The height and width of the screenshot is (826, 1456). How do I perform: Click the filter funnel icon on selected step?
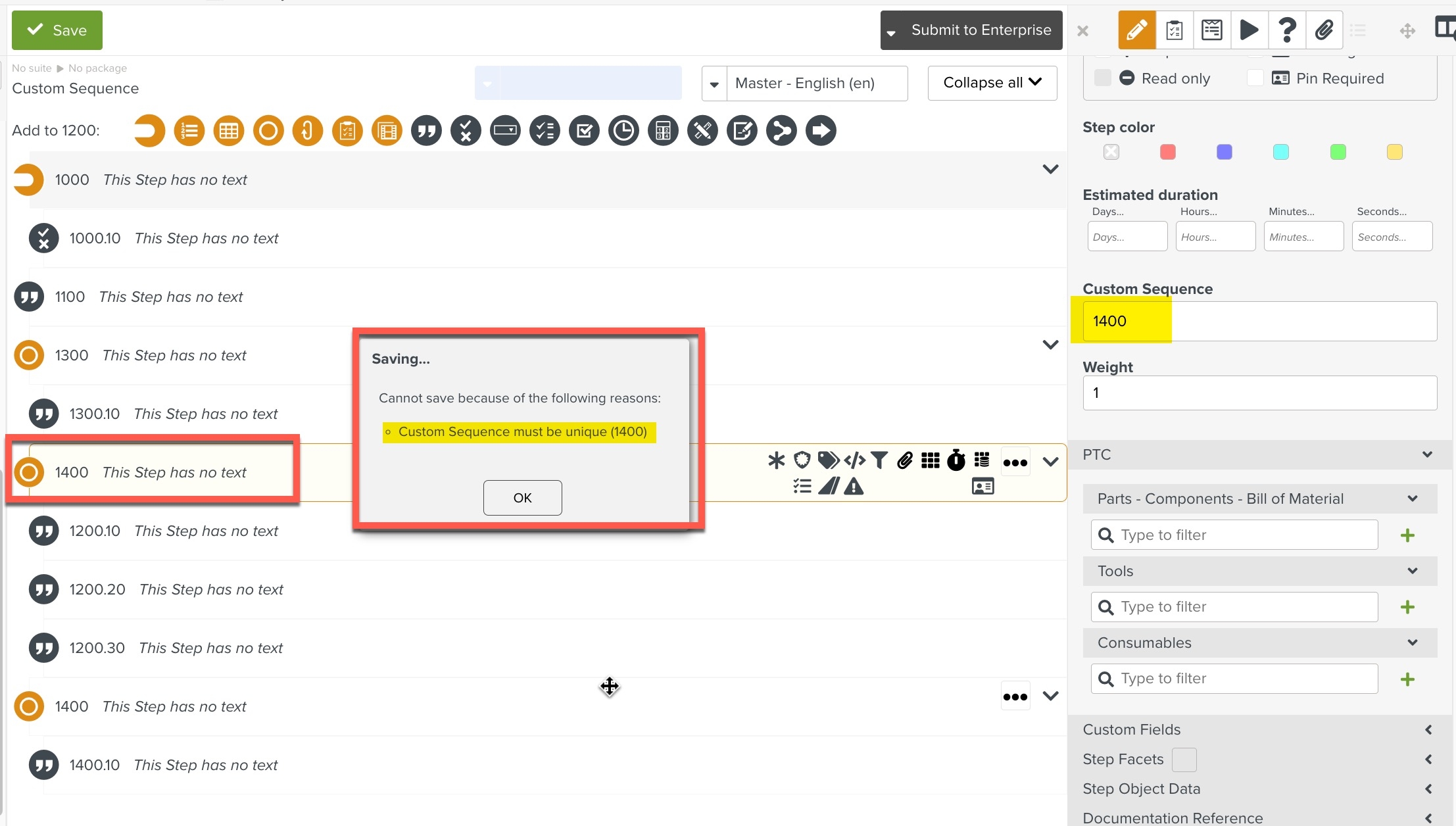879,460
